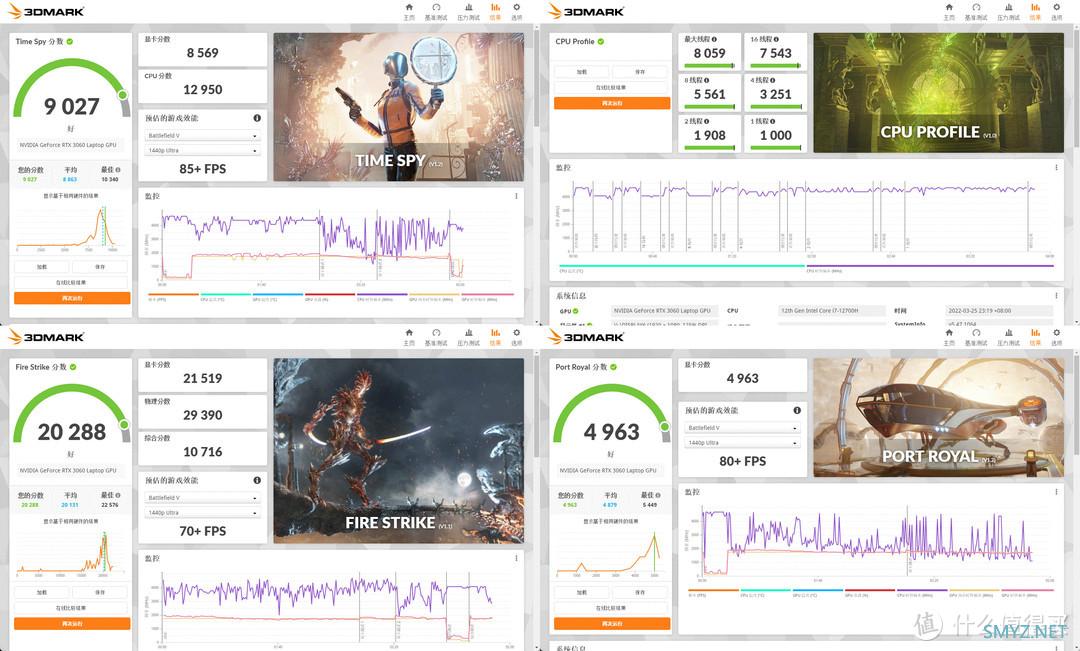Open Options gear in the Port Royal window
Viewport: 1080px width, 651px height.
tap(1057, 337)
